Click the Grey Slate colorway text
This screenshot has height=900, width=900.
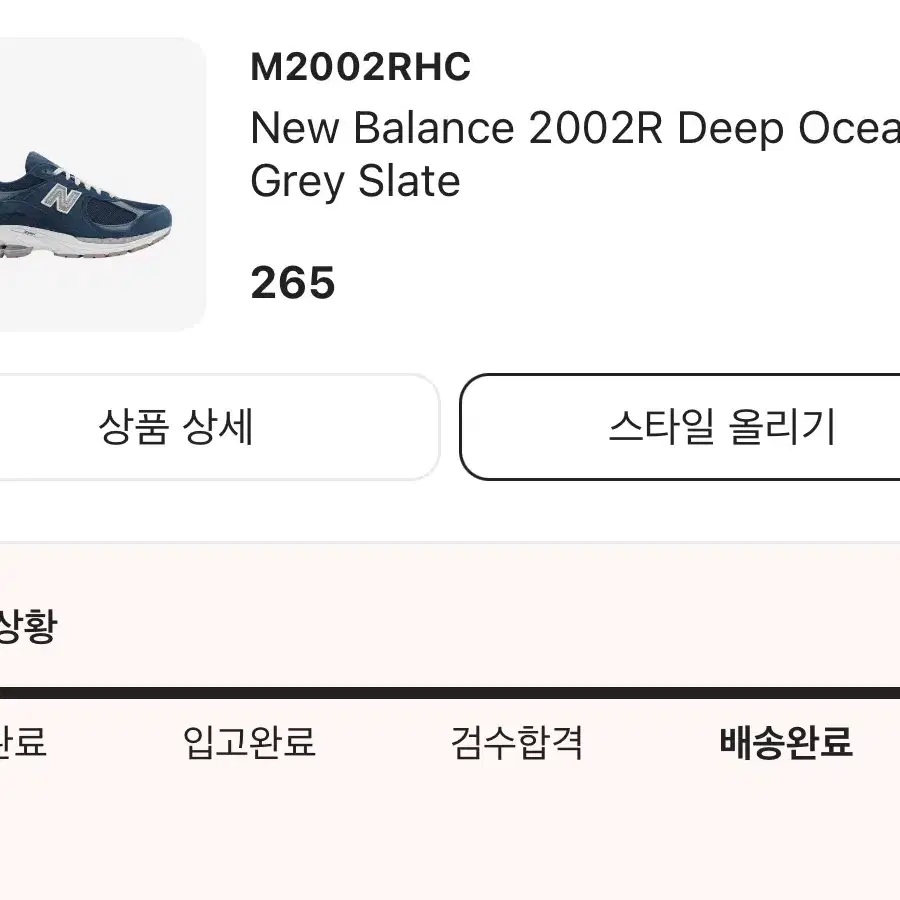(x=355, y=181)
